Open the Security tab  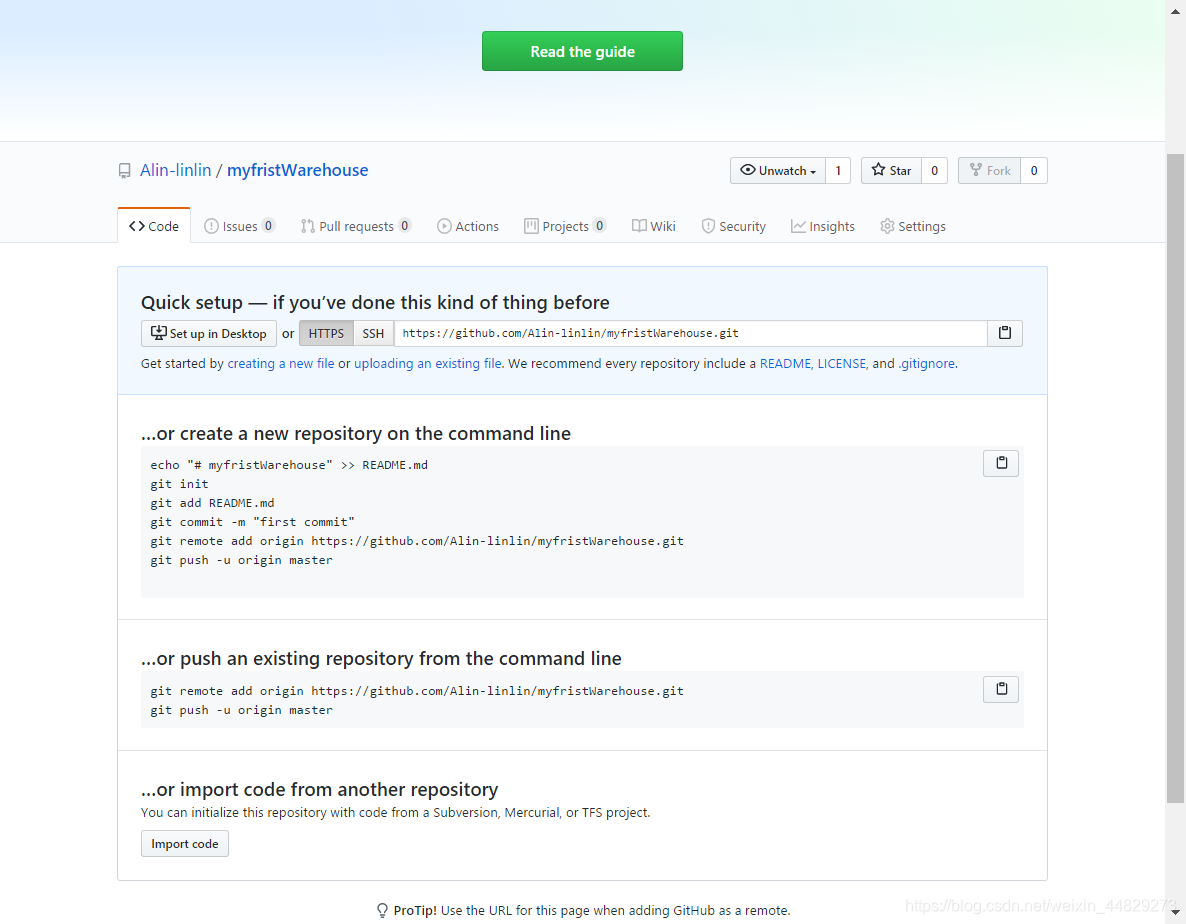pos(733,226)
